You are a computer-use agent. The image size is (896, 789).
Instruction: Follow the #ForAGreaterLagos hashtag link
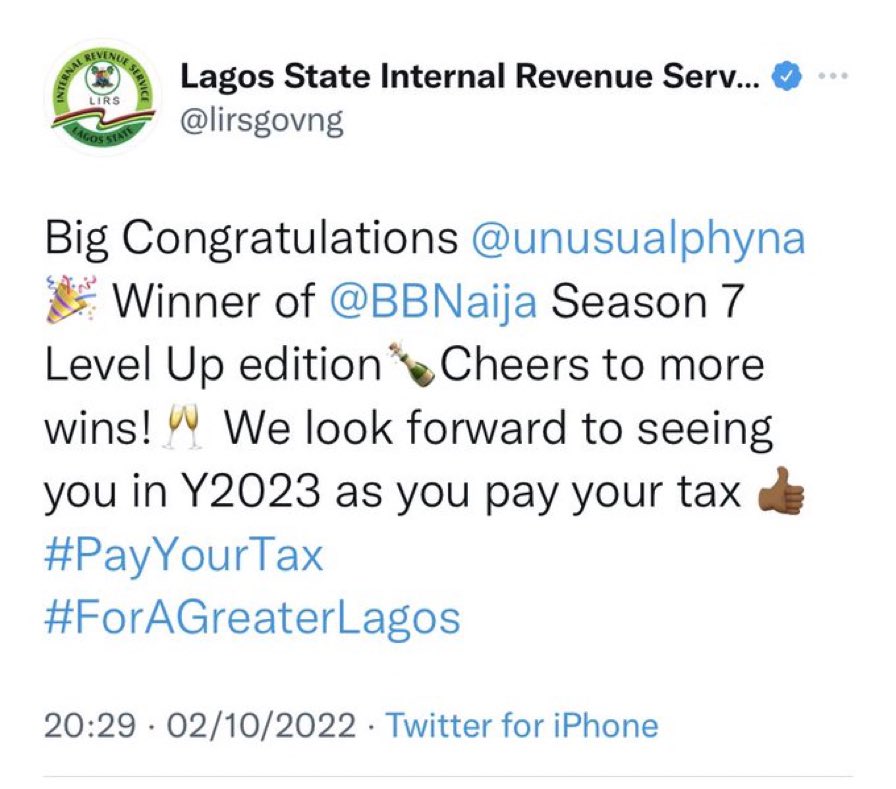[x=252, y=617]
